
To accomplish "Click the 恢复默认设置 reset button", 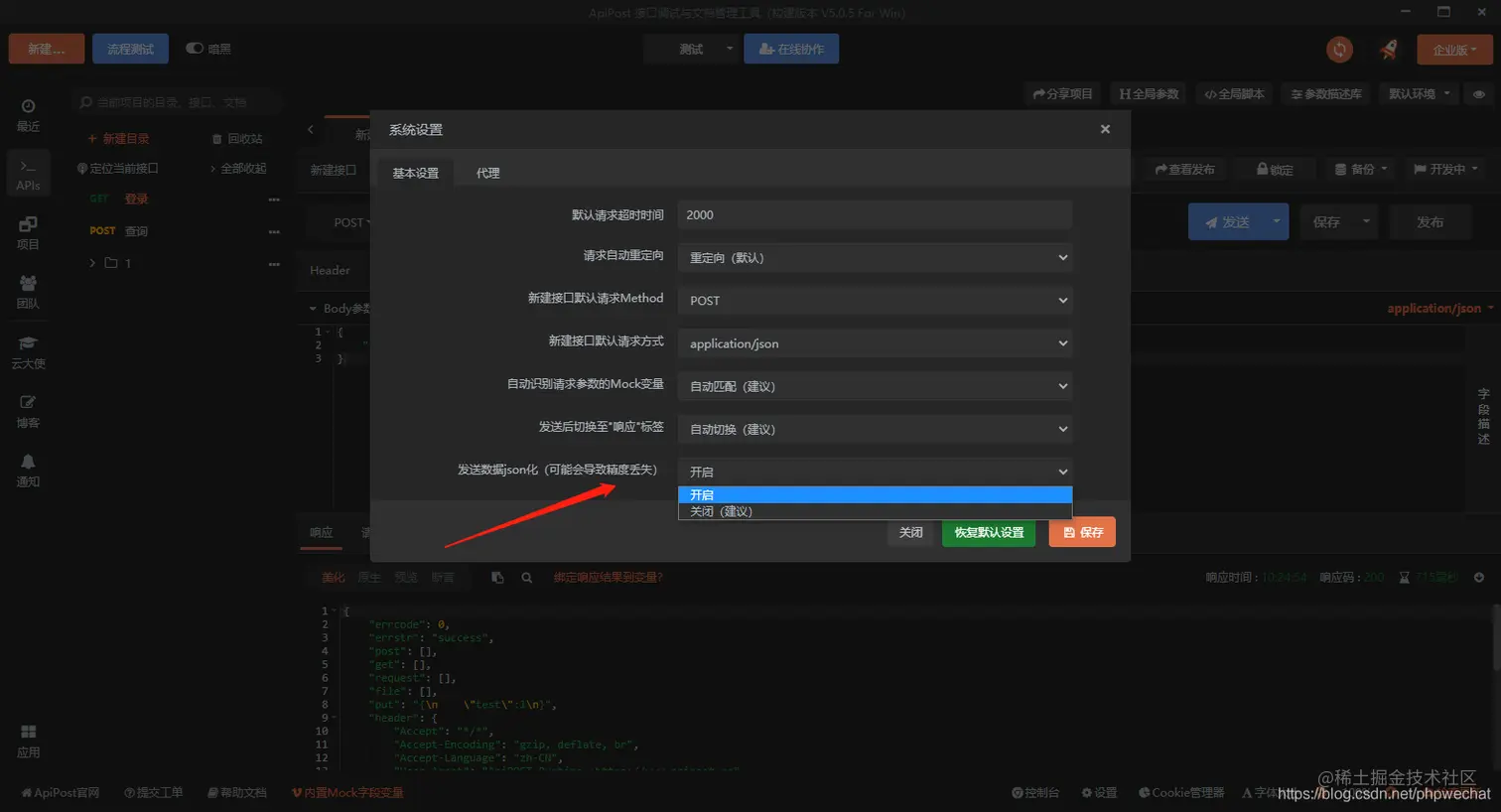I will pyautogui.click(x=988, y=532).
